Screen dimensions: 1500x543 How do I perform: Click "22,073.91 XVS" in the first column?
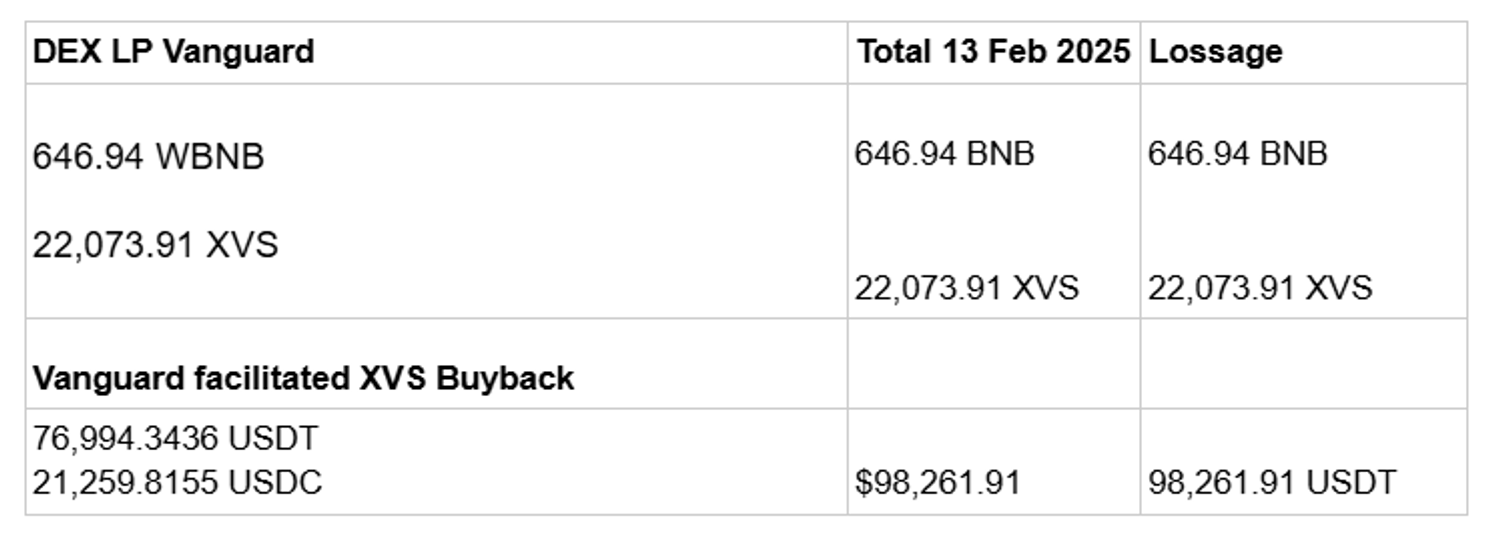155,245
